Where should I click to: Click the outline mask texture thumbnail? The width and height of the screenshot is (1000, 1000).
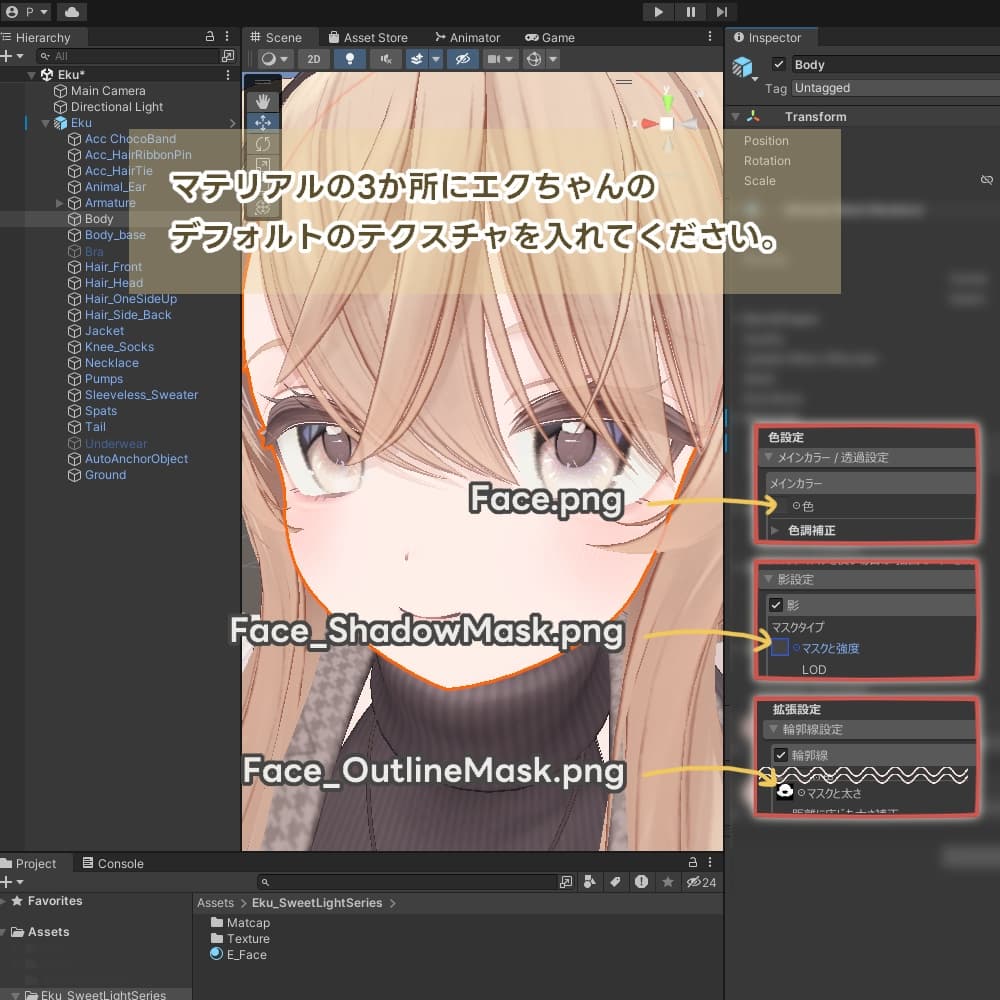tap(785, 791)
